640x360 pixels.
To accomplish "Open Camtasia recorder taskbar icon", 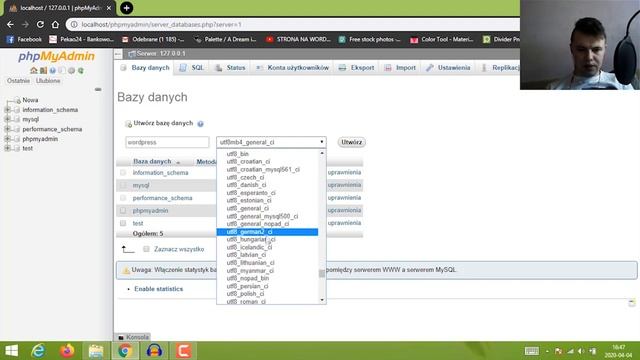I will [x=183, y=351].
